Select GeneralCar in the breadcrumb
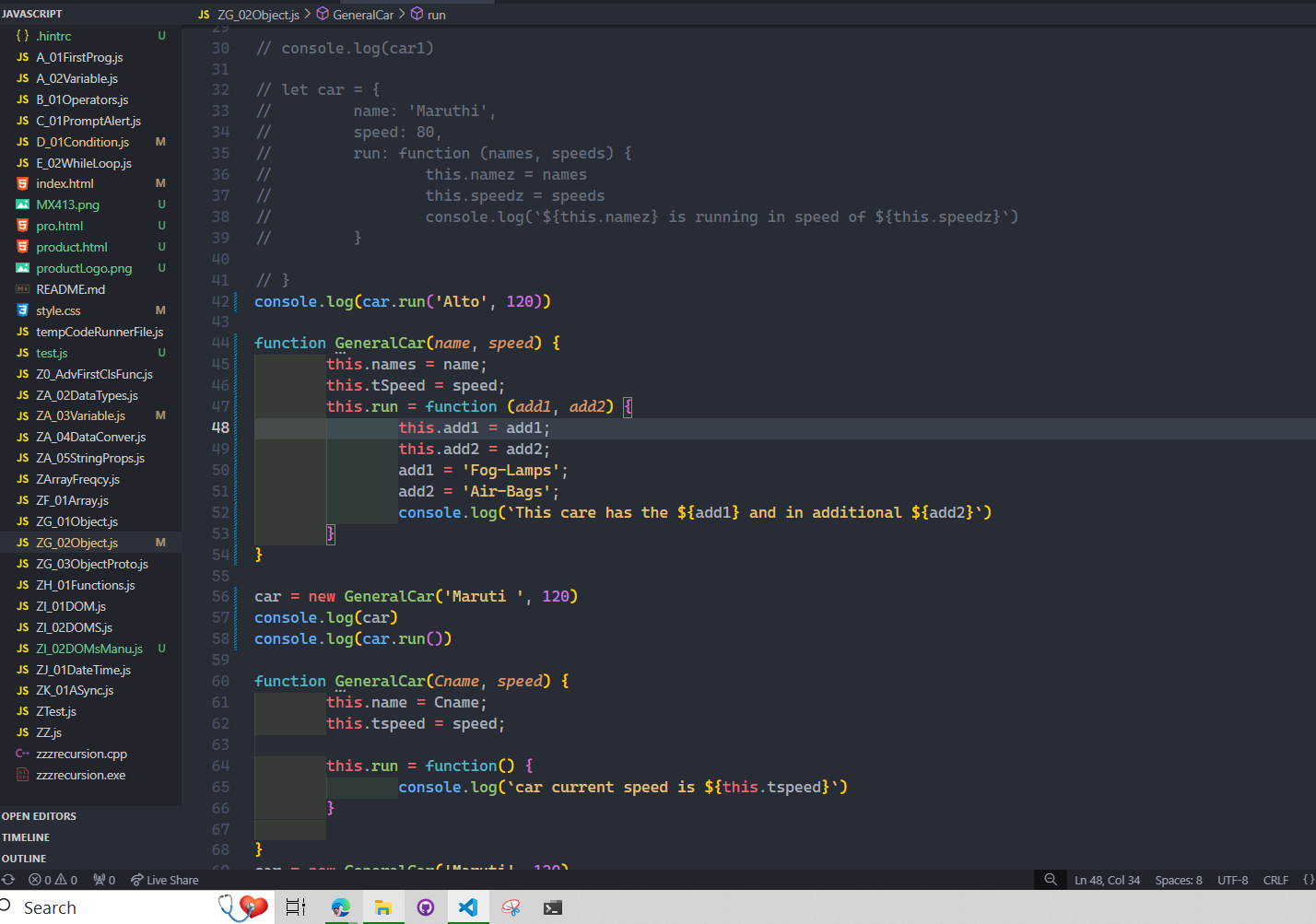The width and height of the screenshot is (1316, 924). [x=362, y=15]
